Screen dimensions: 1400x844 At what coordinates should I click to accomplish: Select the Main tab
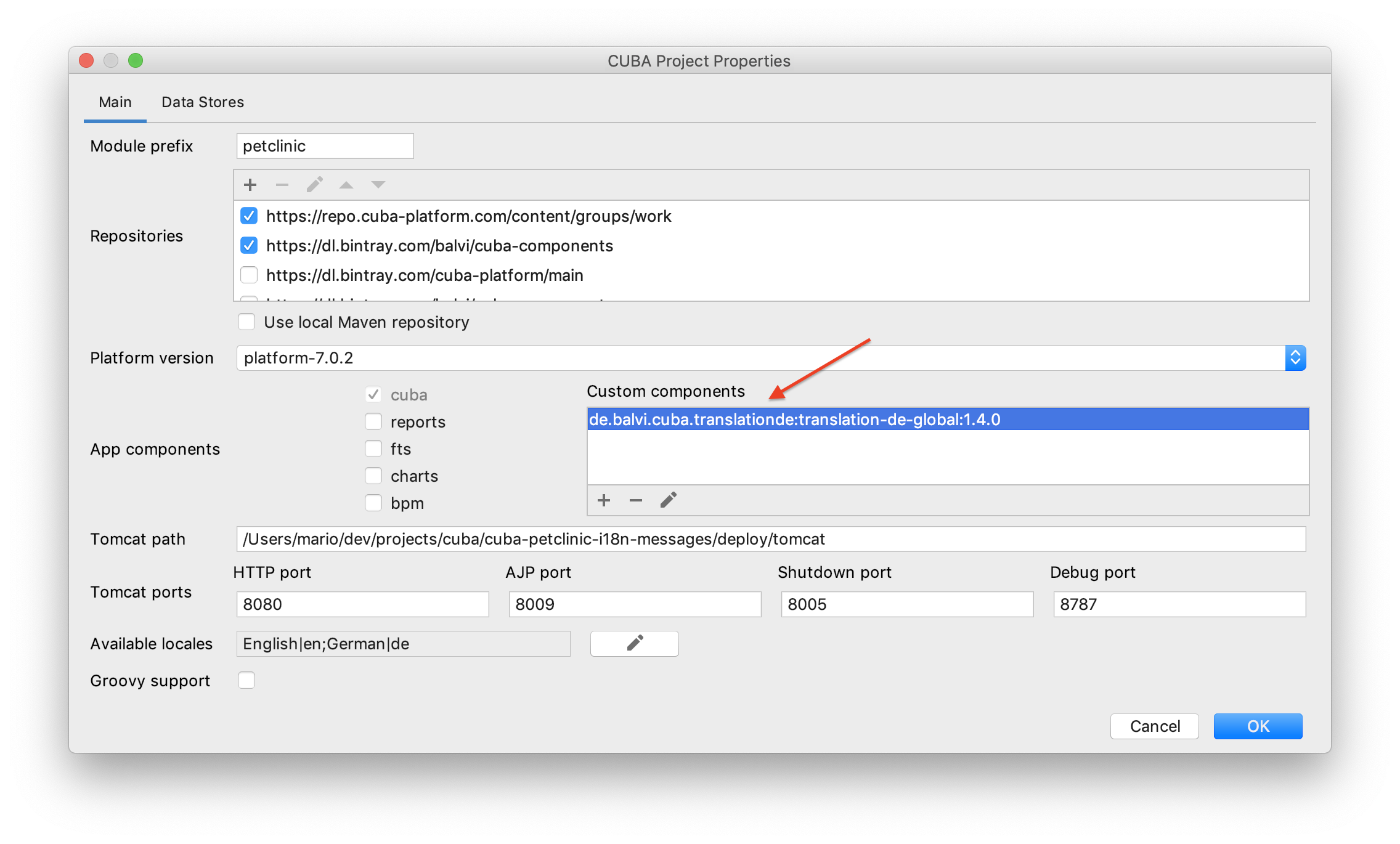tap(114, 101)
